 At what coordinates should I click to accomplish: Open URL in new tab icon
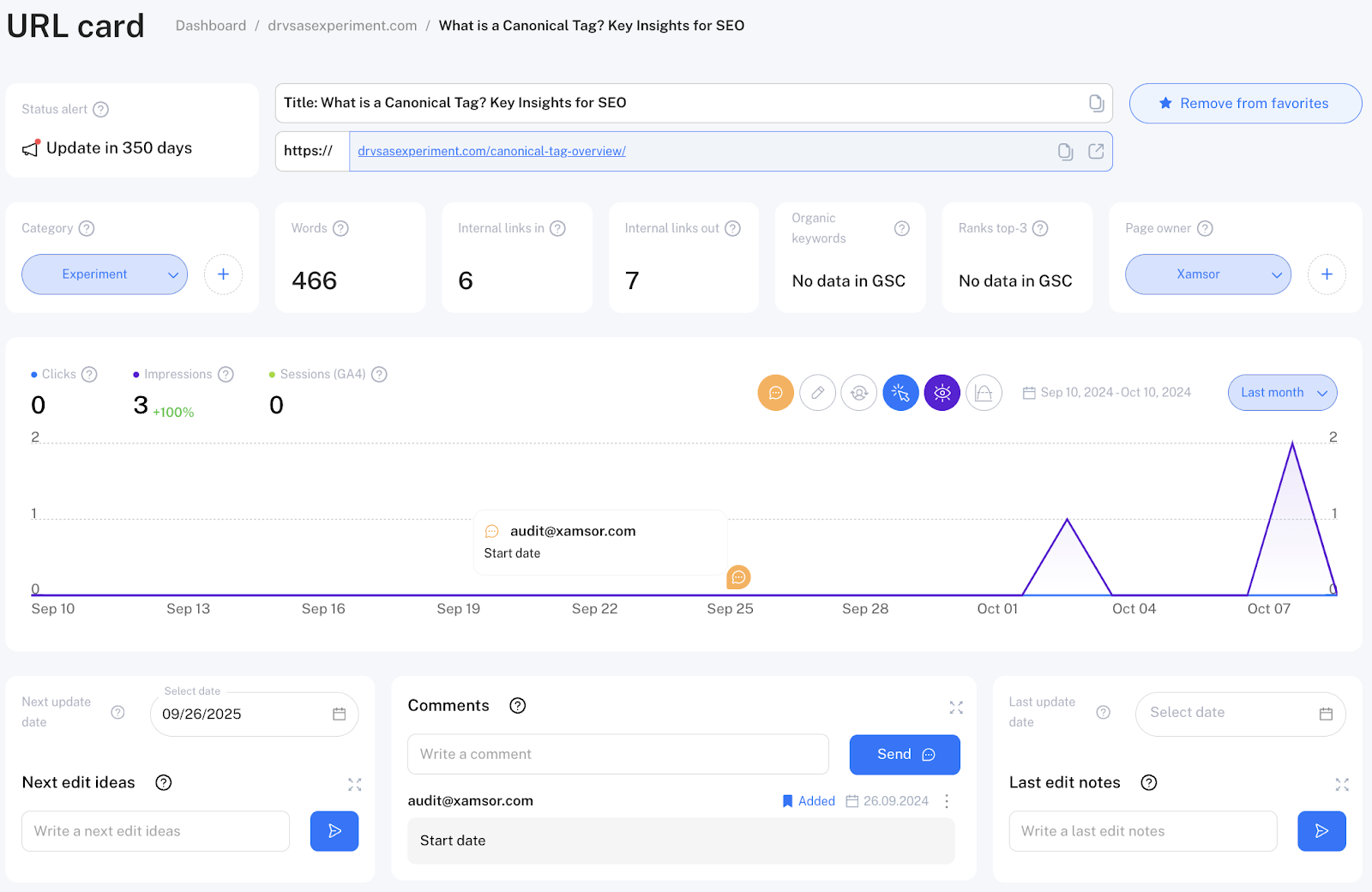(1096, 152)
